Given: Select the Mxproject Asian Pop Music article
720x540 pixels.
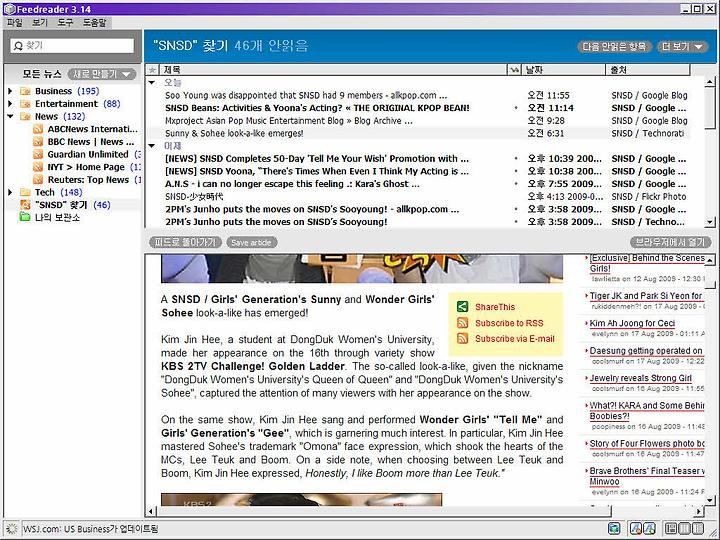Looking at the screenshot, I should 417,121.
